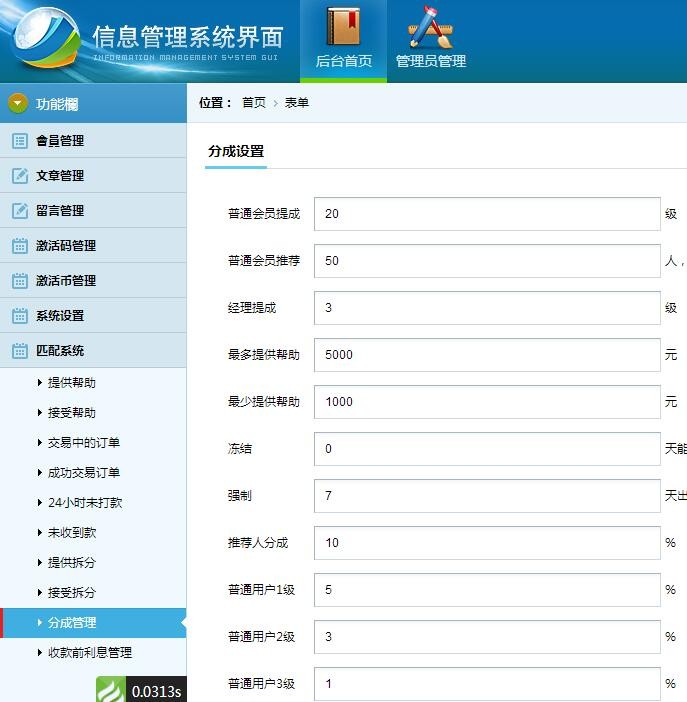The height and width of the screenshot is (702, 687).
Task: Select 提供拆分 submenu item
Action: tap(72, 562)
